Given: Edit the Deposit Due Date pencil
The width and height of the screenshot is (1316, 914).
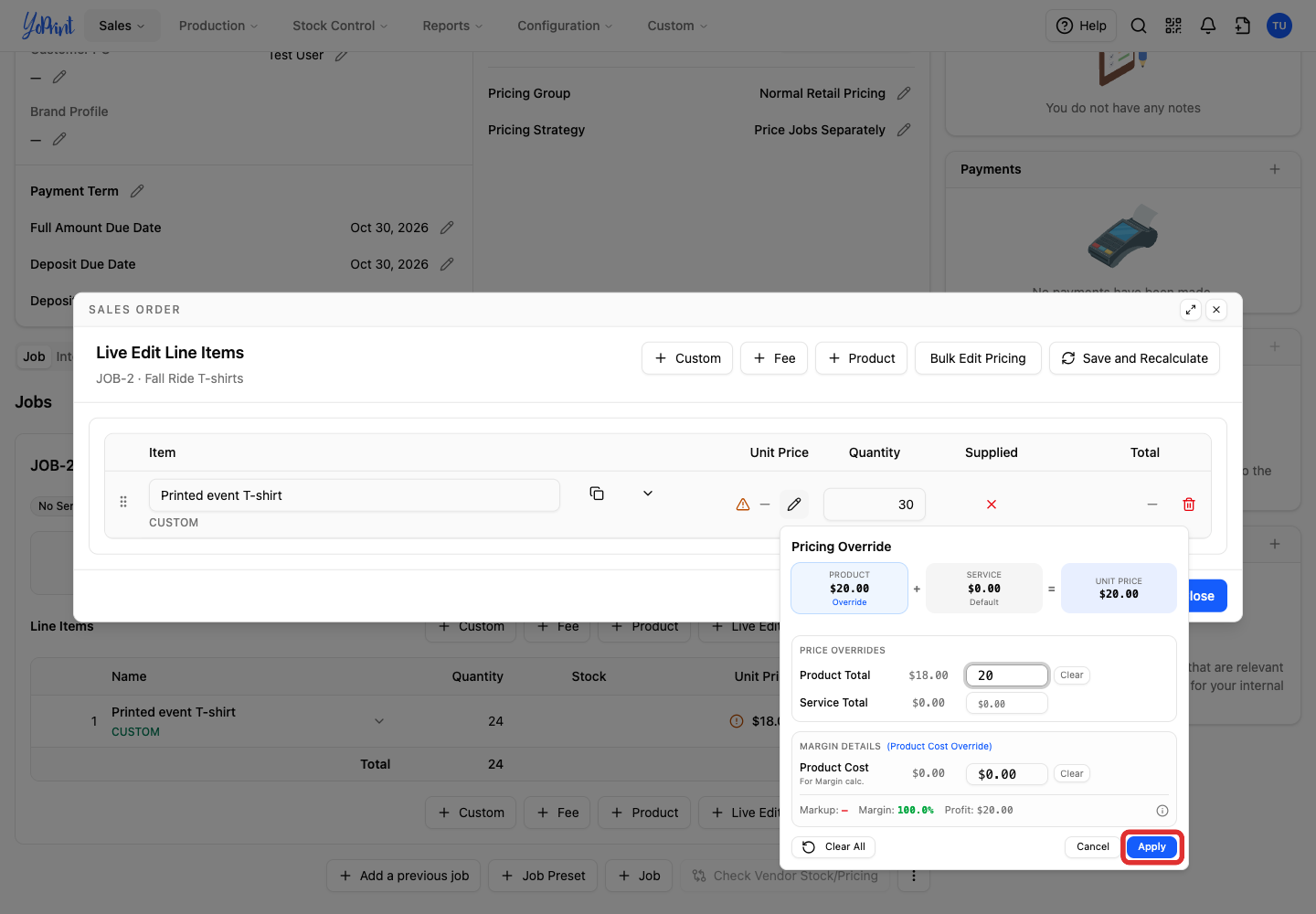Looking at the screenshot, I should pos(447,264).
